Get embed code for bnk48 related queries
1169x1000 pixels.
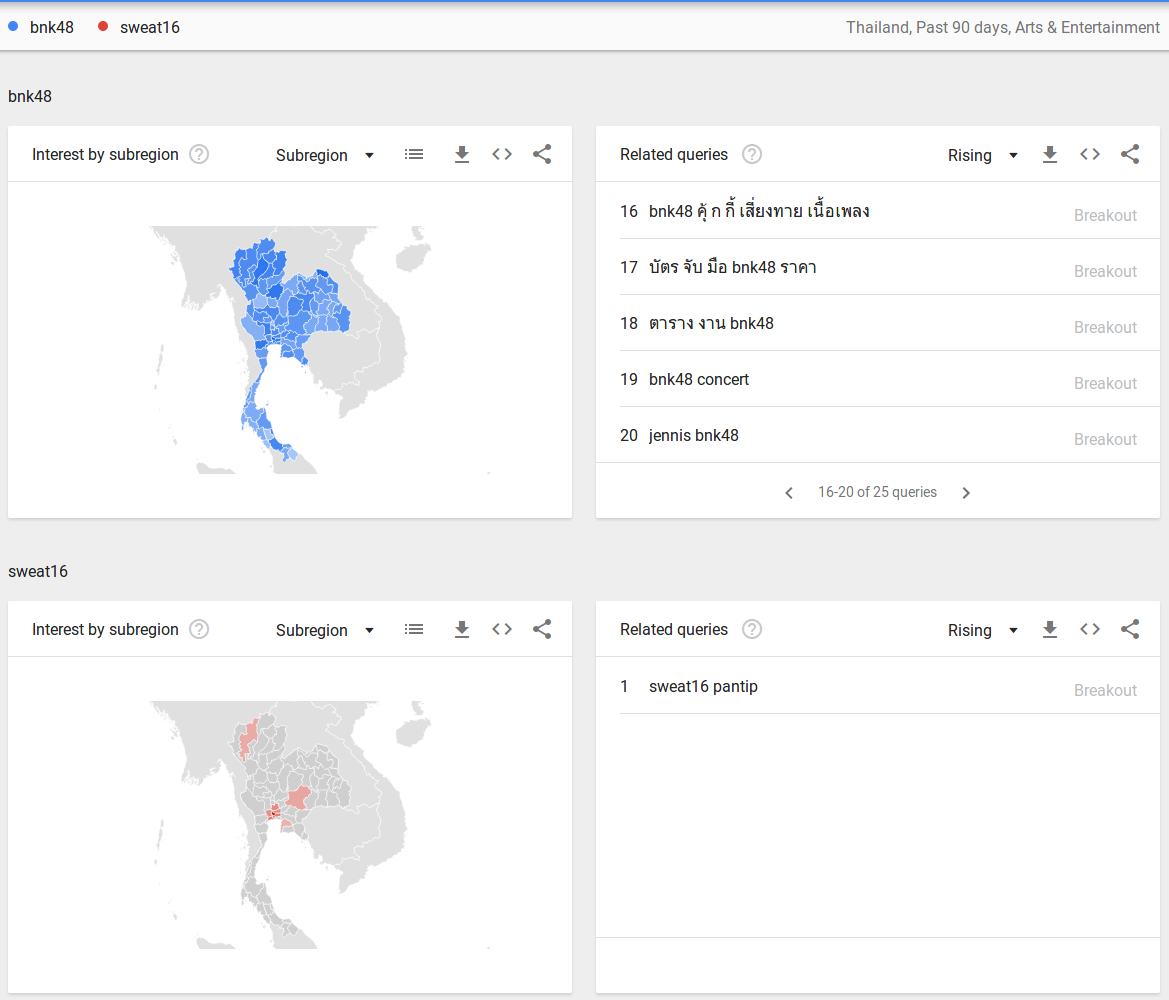pyautogui.click(x=1090, y=154)
